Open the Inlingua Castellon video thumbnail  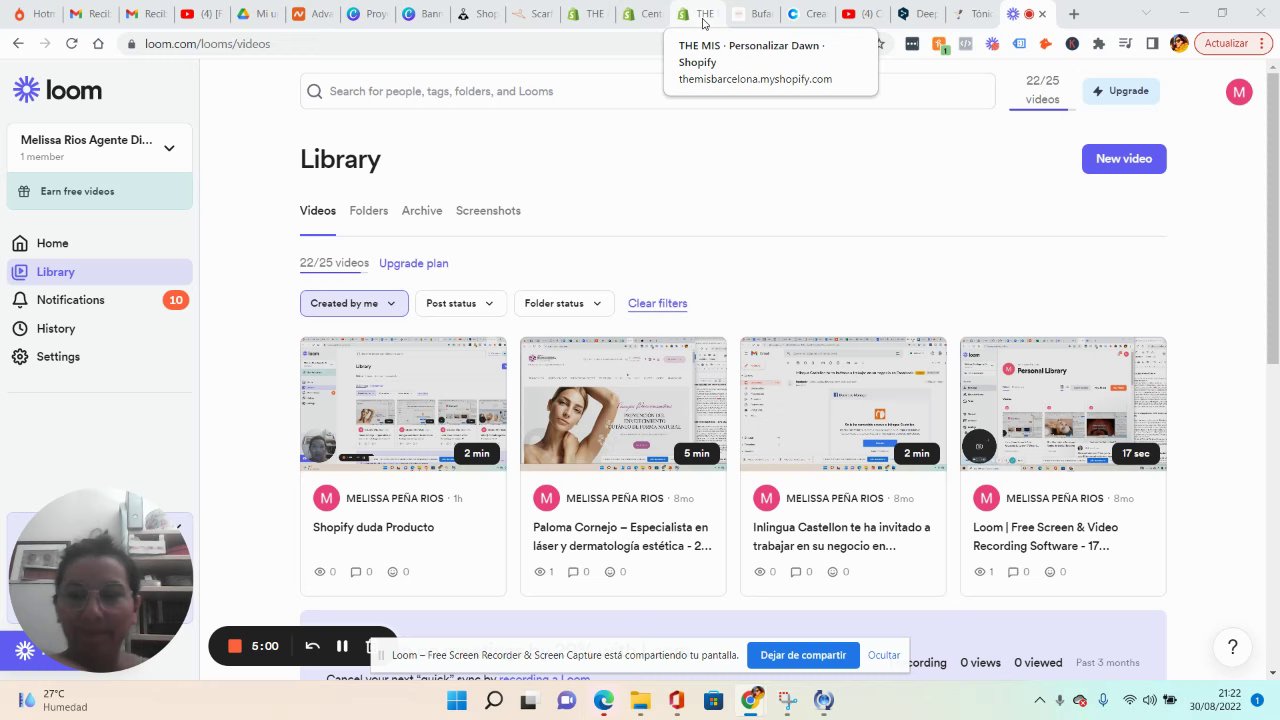point(843,404)
